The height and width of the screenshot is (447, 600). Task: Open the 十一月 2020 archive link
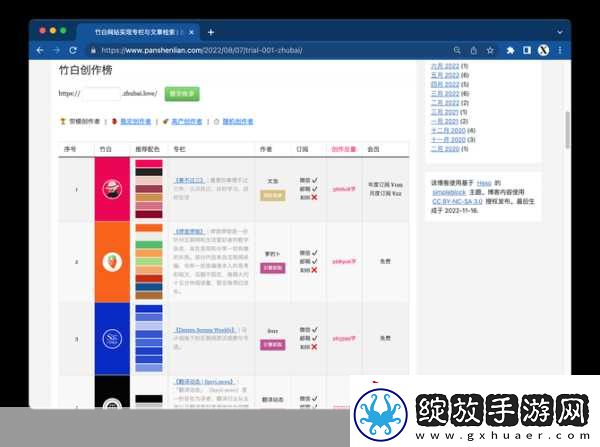[x=448, y=140]
